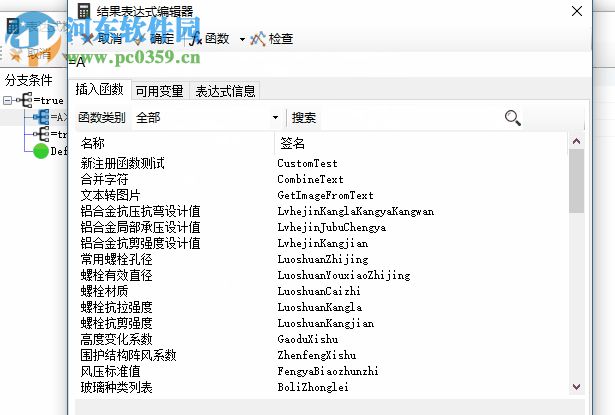Click the function list vertical scrollbar thumb
The image size is (615, 415).
(576, 181)
